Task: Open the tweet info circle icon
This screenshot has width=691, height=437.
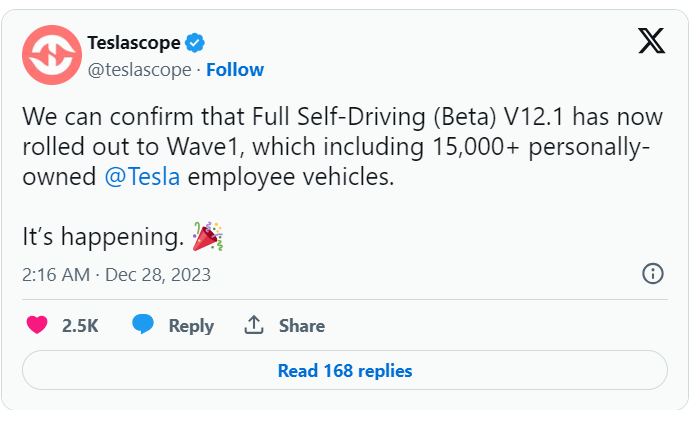Action: coord(653,274)
